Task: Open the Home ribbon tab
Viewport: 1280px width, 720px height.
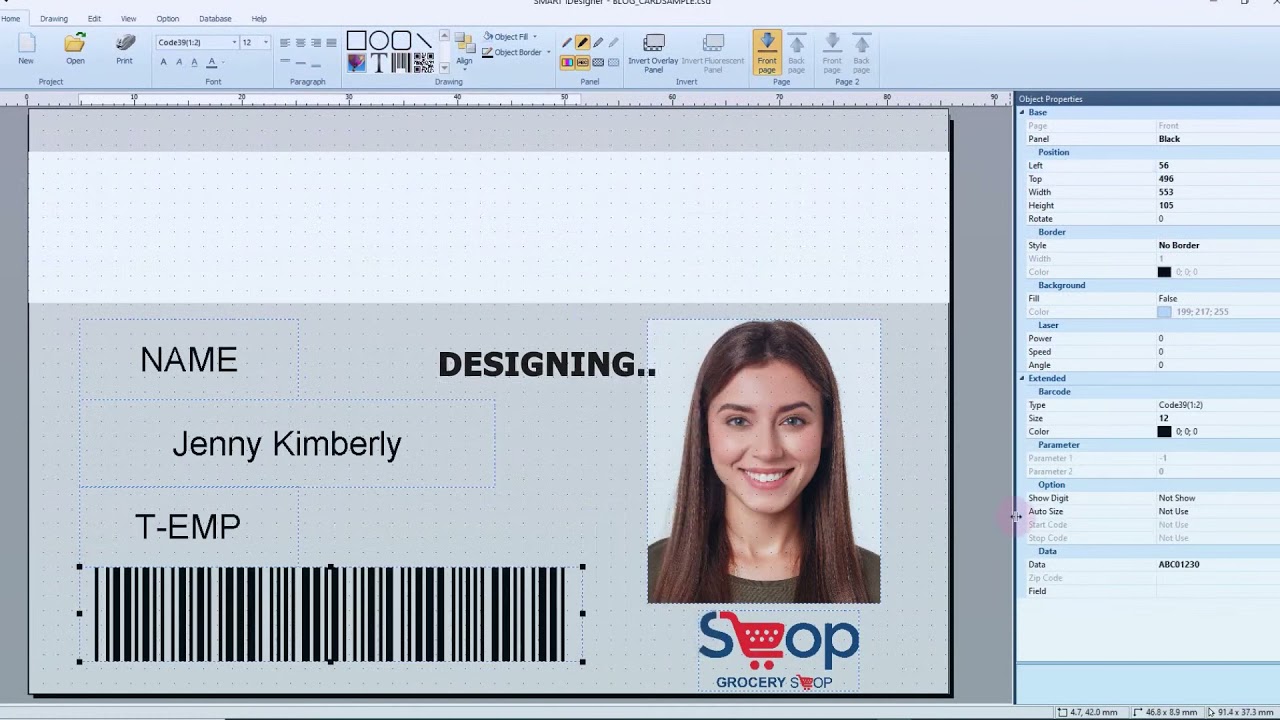Action: click(x=10, y=18)
